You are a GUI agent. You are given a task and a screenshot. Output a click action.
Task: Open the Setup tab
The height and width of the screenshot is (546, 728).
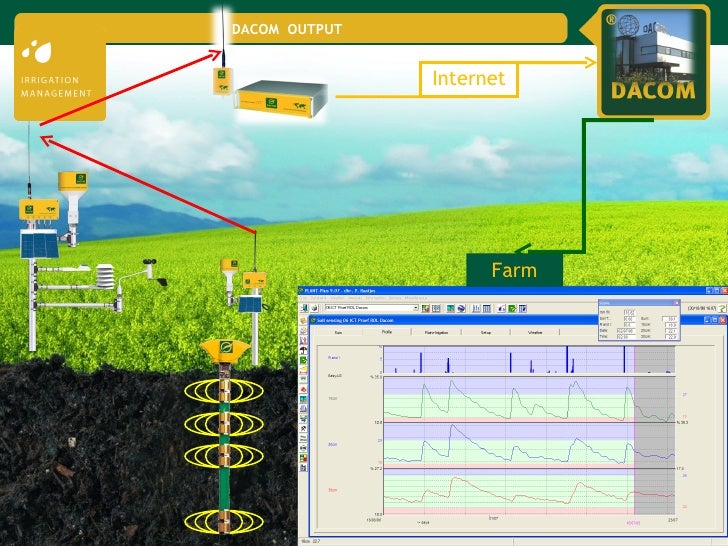click(x=486, y=332)
